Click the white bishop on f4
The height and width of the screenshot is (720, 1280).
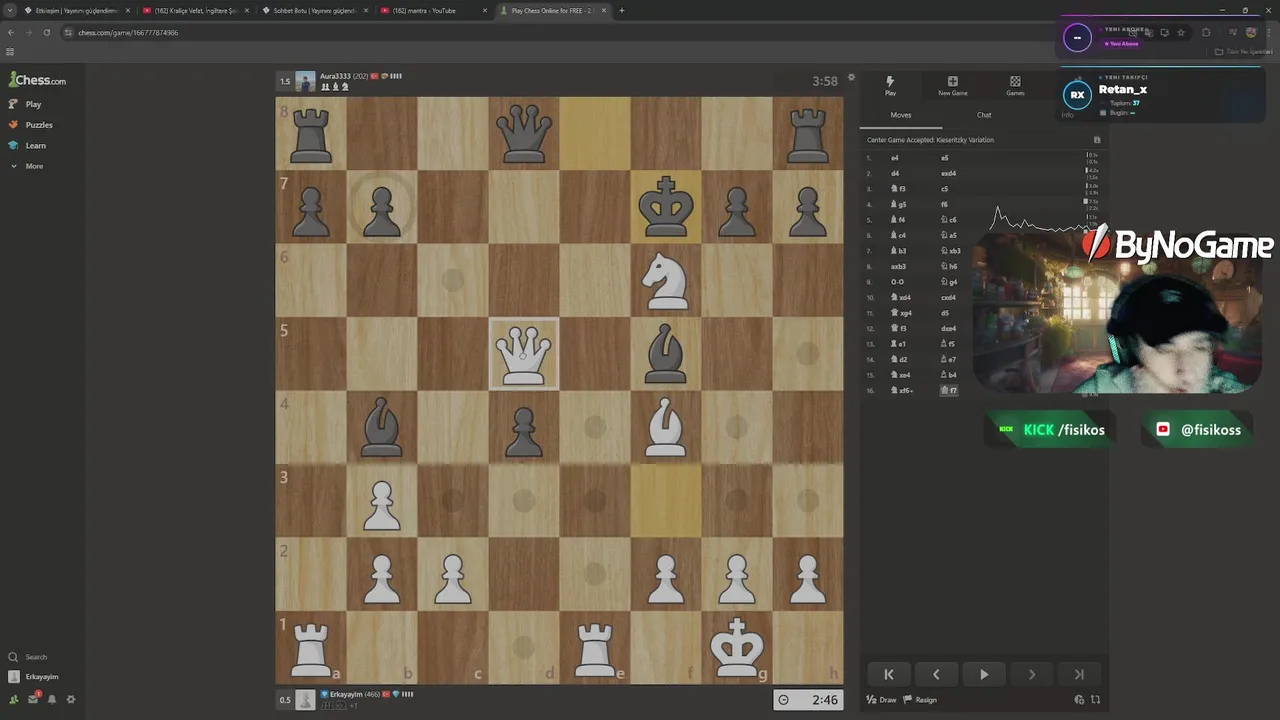(x=666, y=426)
